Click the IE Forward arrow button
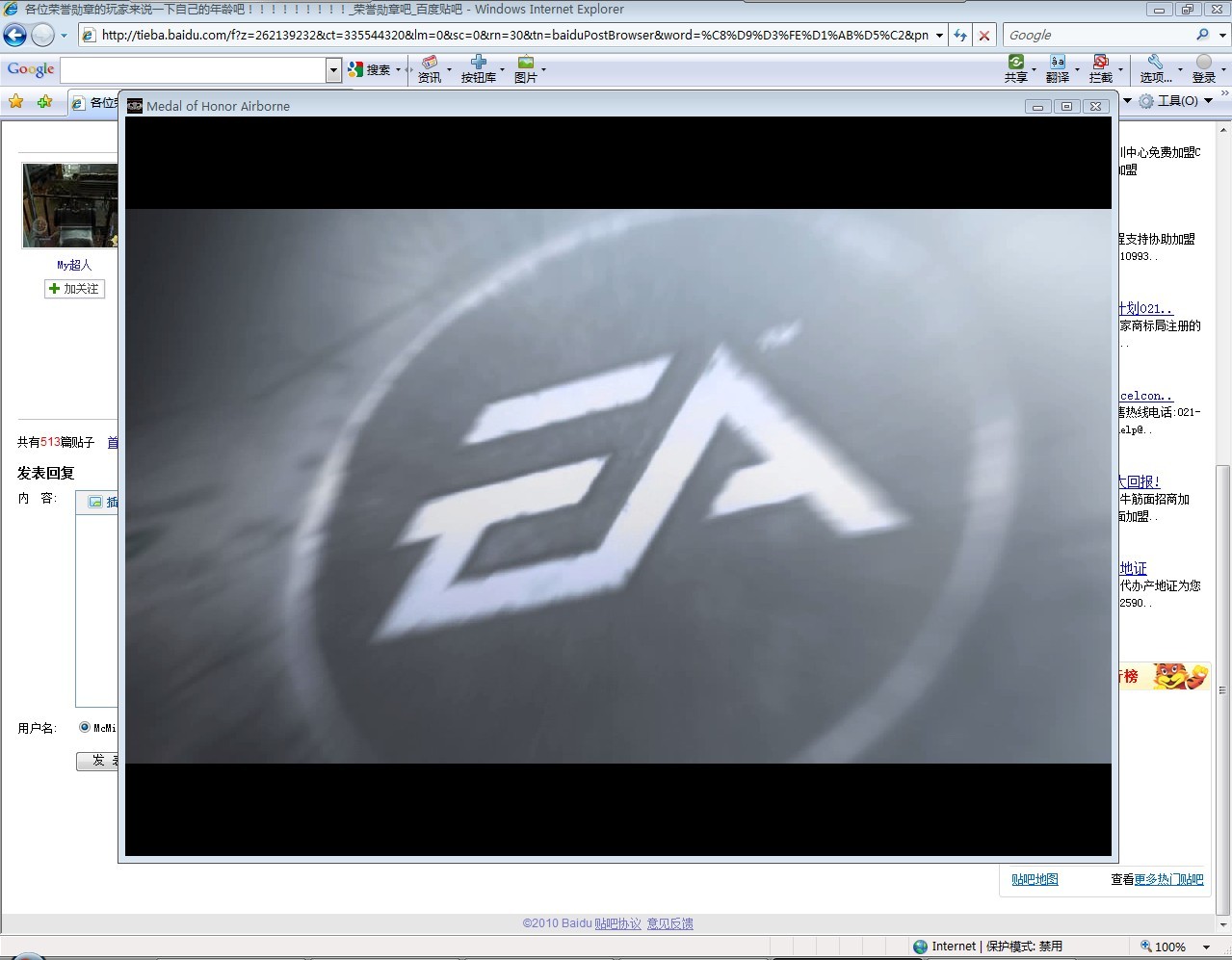The width and height of the screenshot is (1232, 960). pos(43,35)
